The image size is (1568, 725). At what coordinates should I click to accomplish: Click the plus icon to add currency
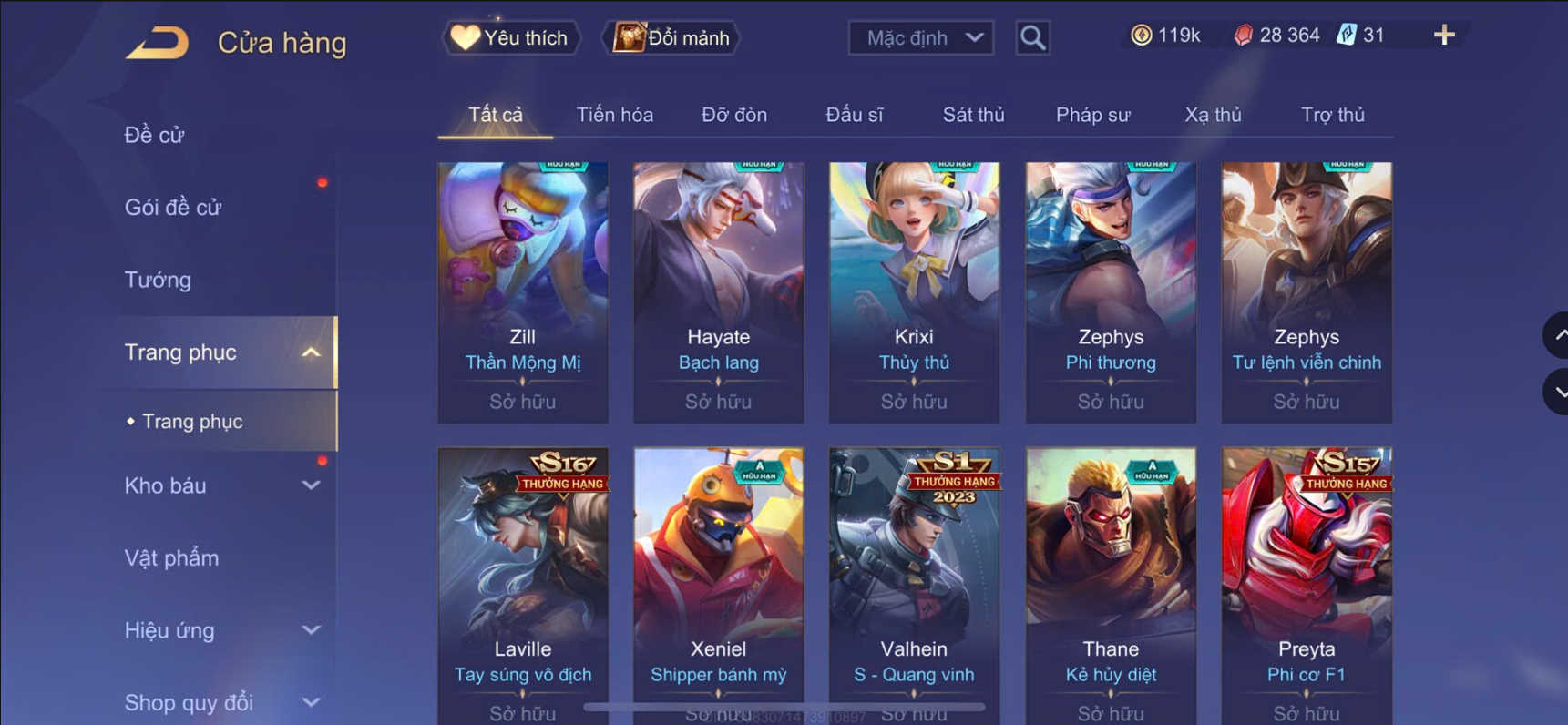pos(1444,36)
